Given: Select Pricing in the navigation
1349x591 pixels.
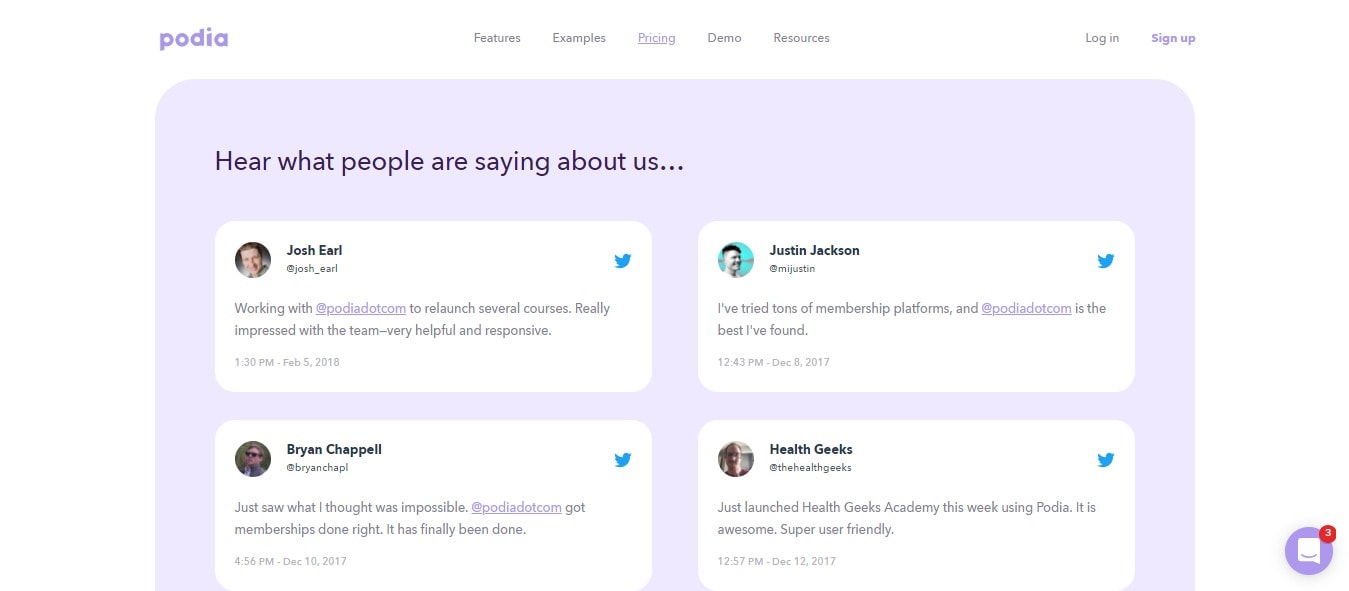Looking at the screenshot, I should [x=656, y=38].
